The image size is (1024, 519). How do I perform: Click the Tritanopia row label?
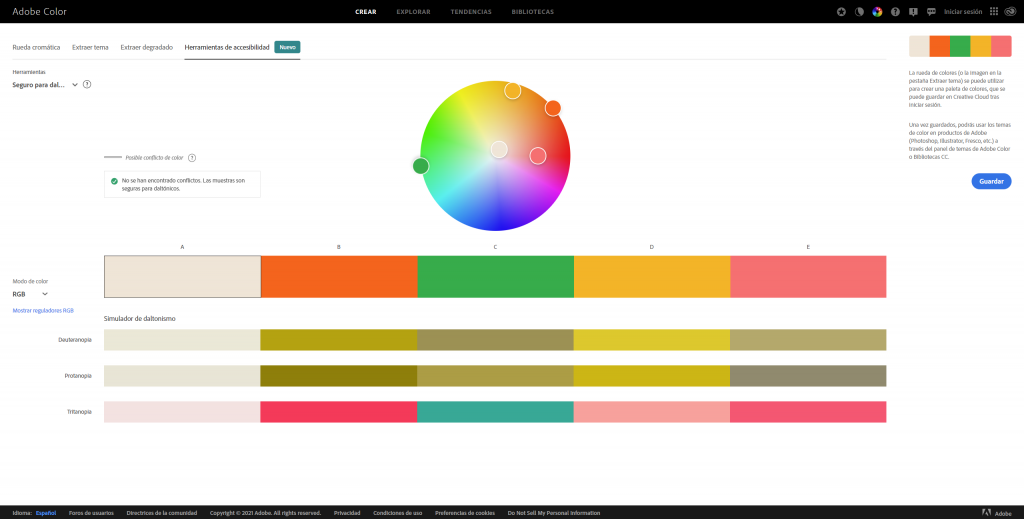tap(79, 412)
